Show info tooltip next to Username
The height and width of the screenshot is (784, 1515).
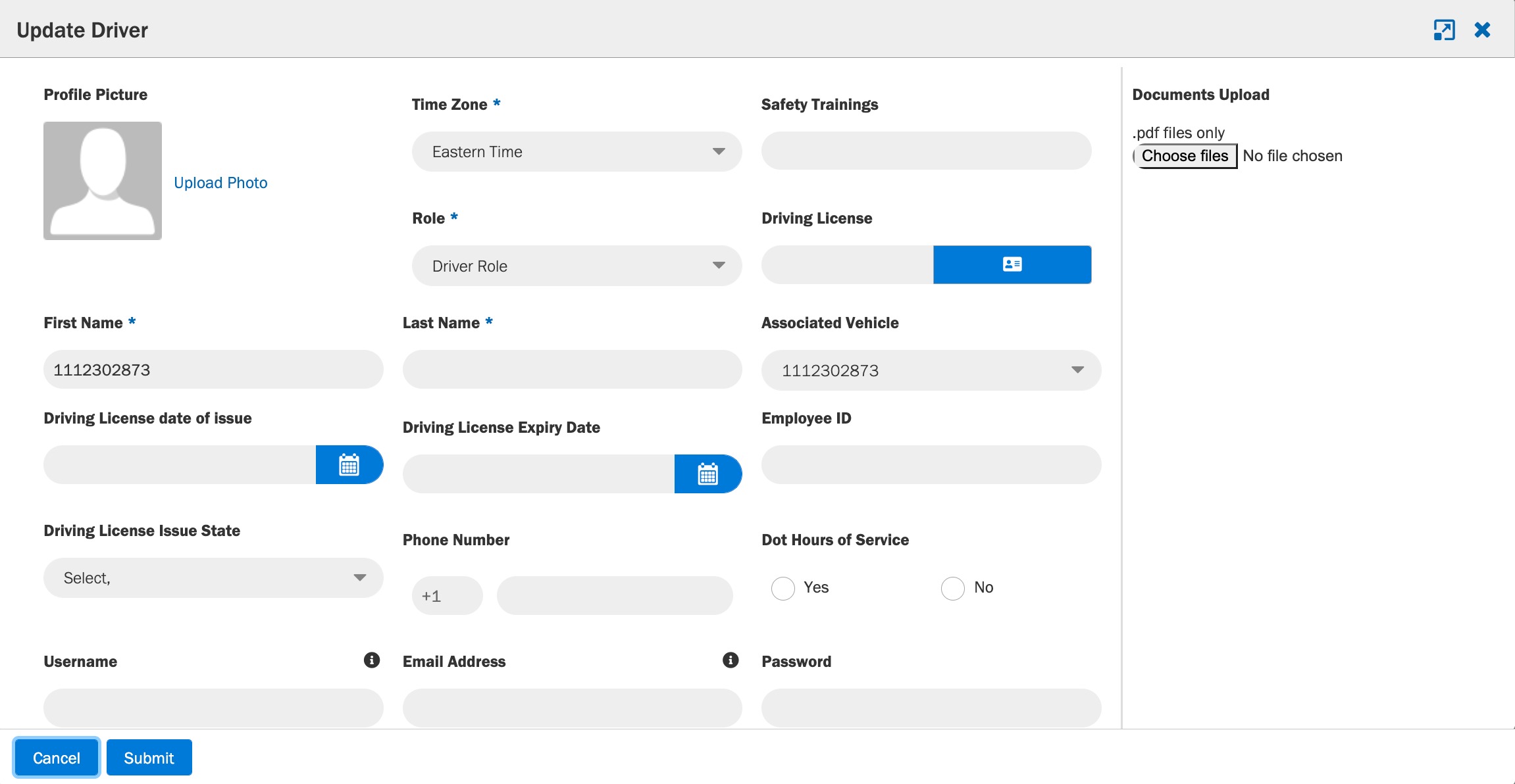point(372,660)
